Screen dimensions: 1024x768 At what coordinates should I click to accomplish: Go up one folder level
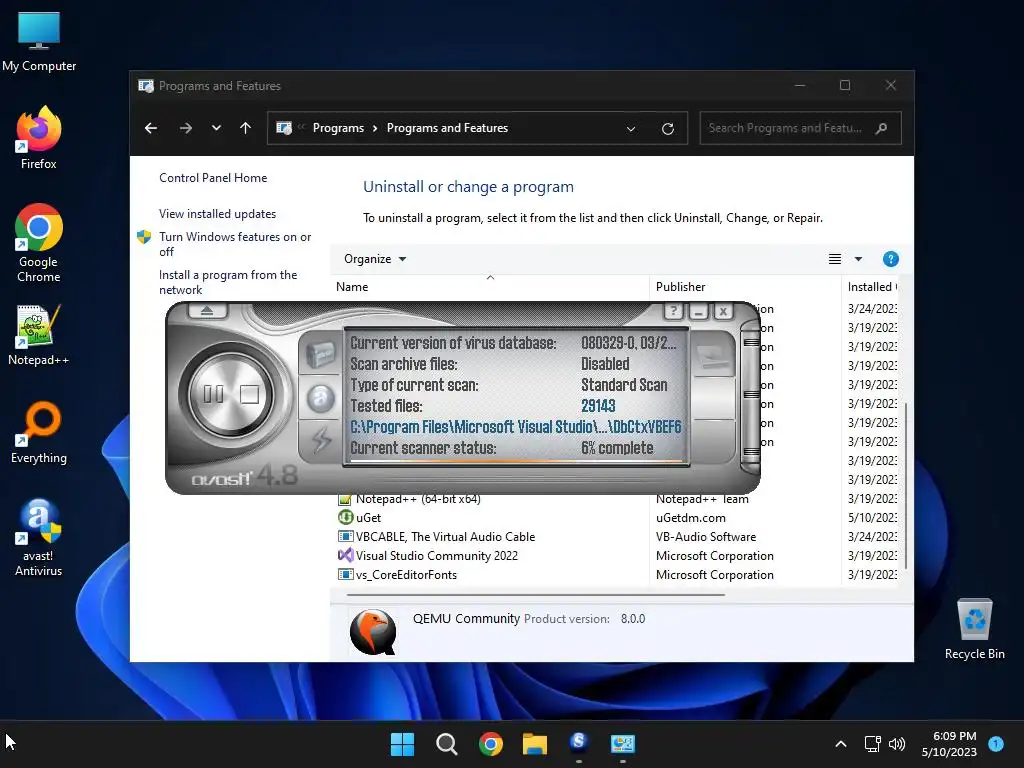(246, 128)
